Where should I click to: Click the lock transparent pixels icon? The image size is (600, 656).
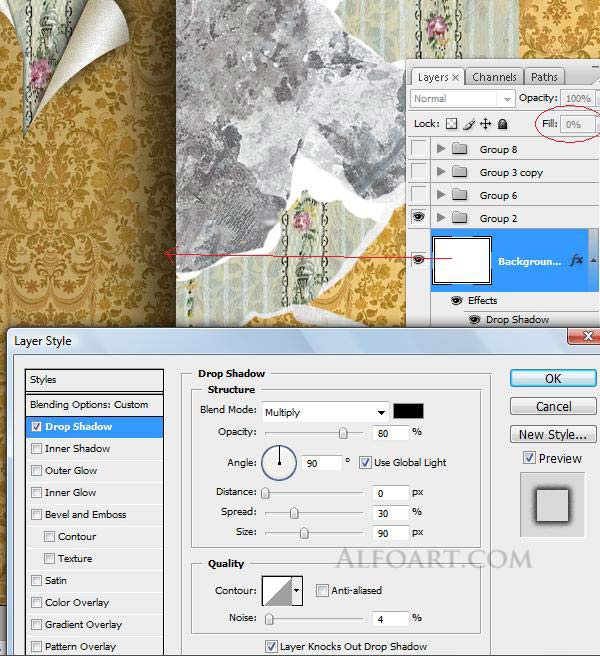coord(451,124)
